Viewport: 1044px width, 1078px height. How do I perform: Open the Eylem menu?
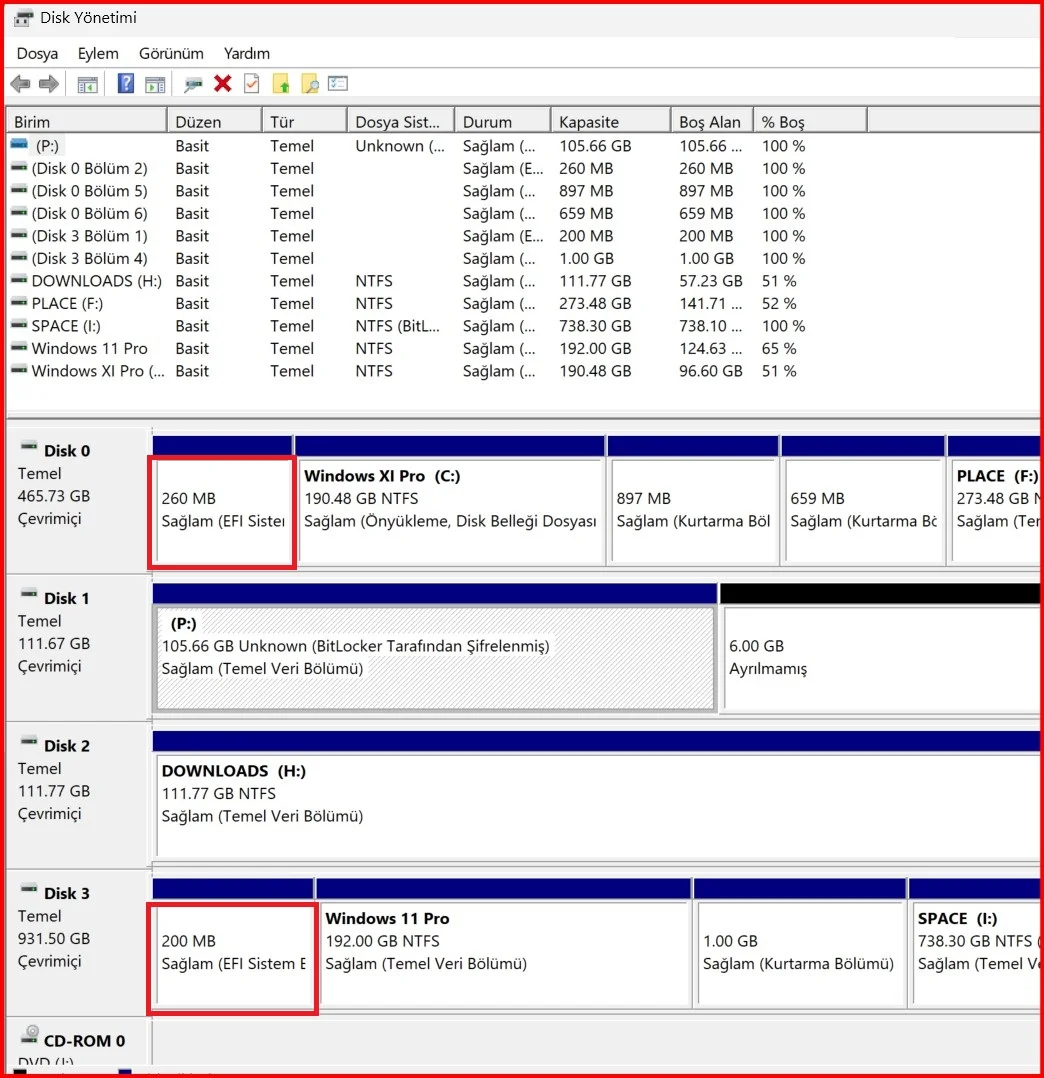pyautogui.click(x=98, y=54)
